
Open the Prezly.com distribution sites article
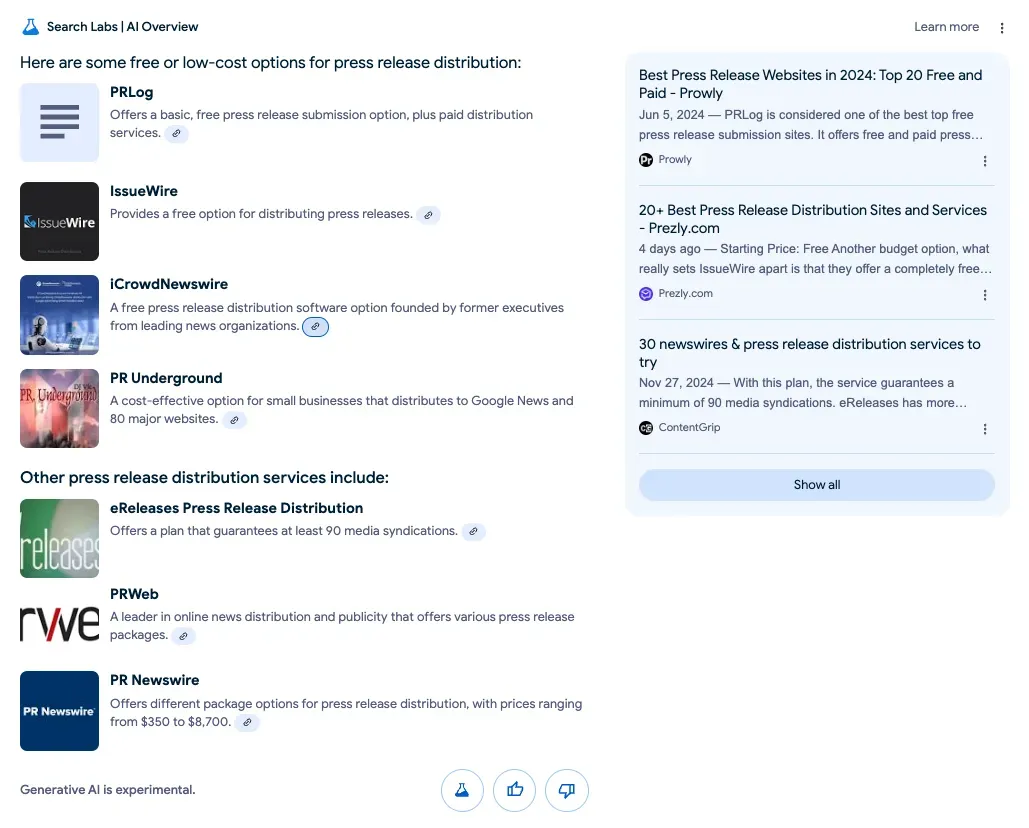tap(813, 220)
